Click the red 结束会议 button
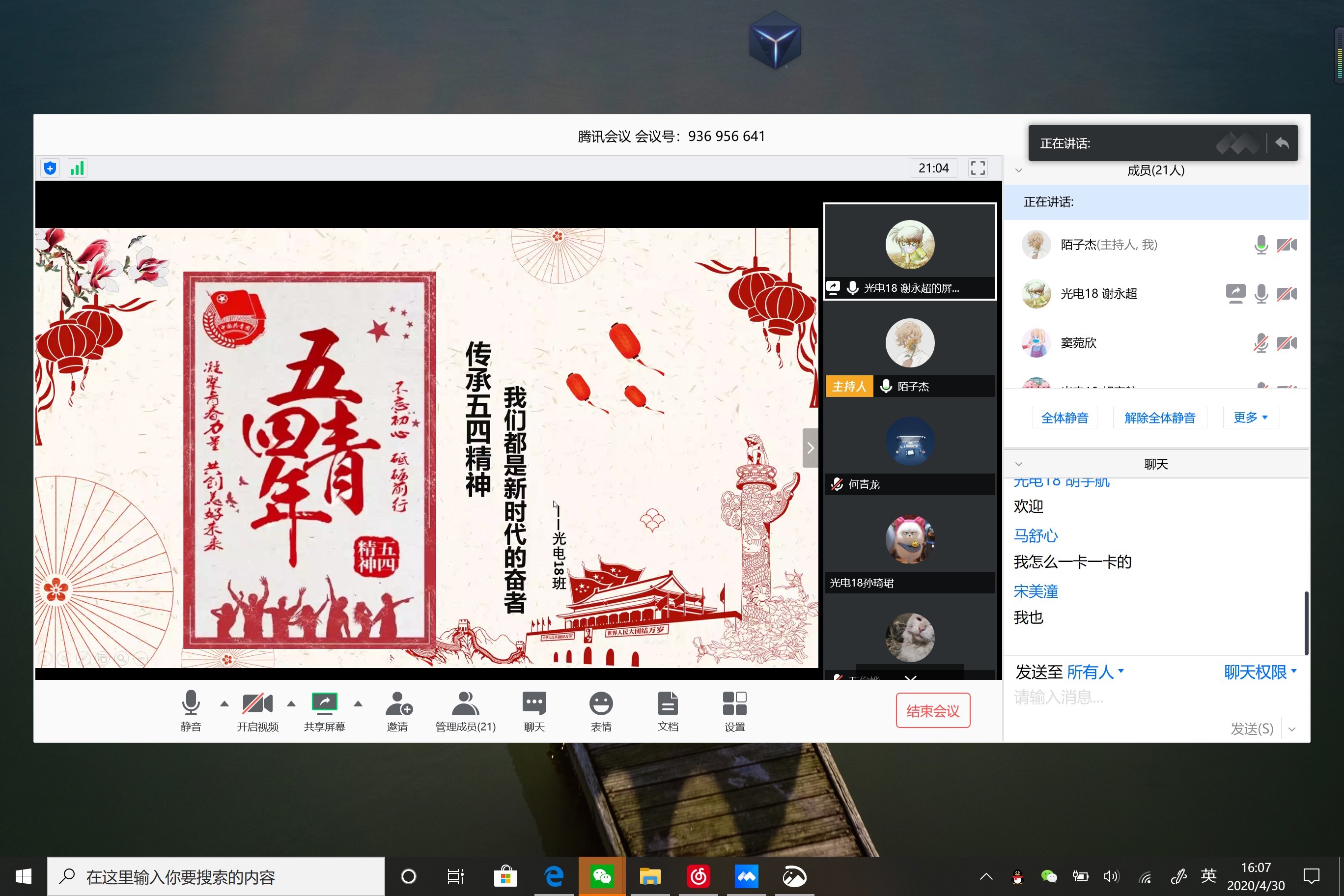Screen dimensions: 1344x896 [932, 710]
